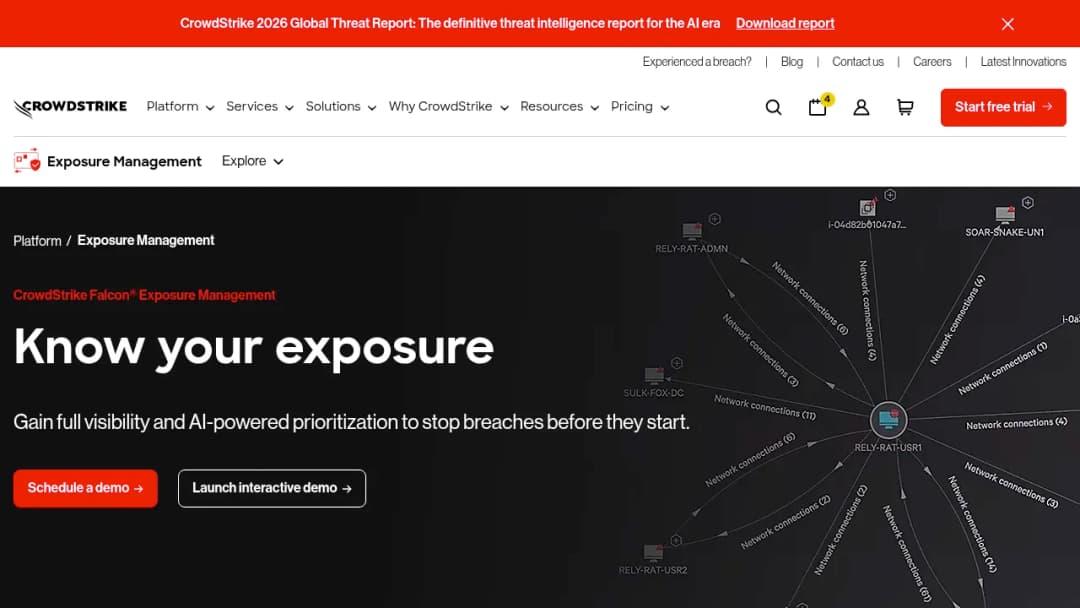The width and height of the screenshot is (1080, 608).
Task: Select the i-04d82b01047a7 instance node icon
Action: [x=867, y=207]
